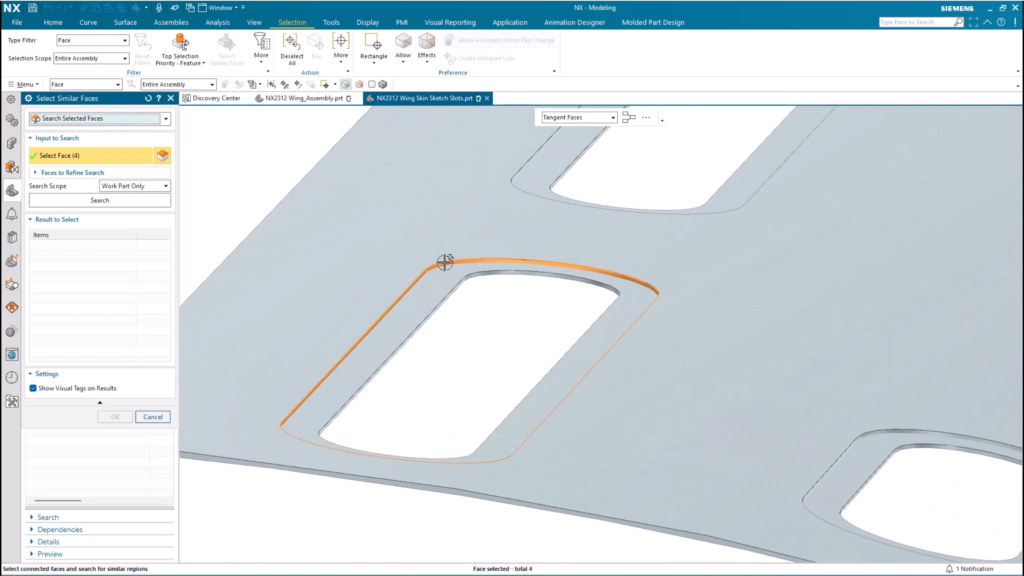
Task: Switch to NX2312 Wing_Assembly.prt tab
Action: [x=302, y=98]
